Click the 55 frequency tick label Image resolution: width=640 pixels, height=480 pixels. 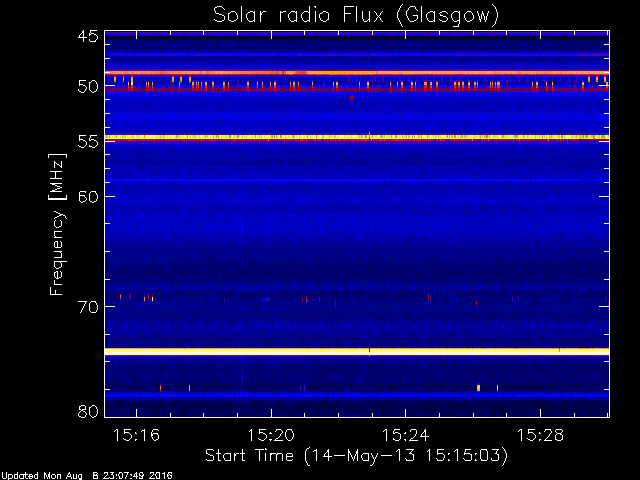point(88,142)
